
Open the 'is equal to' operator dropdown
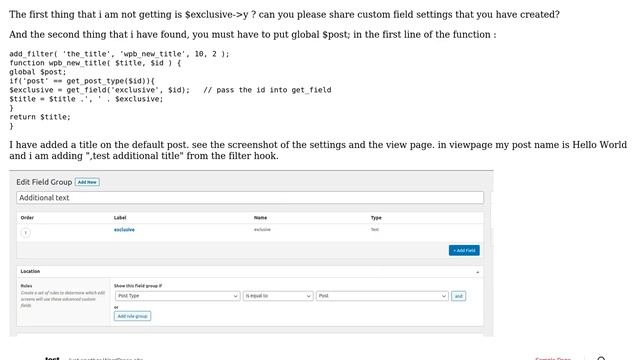[278, 296]
